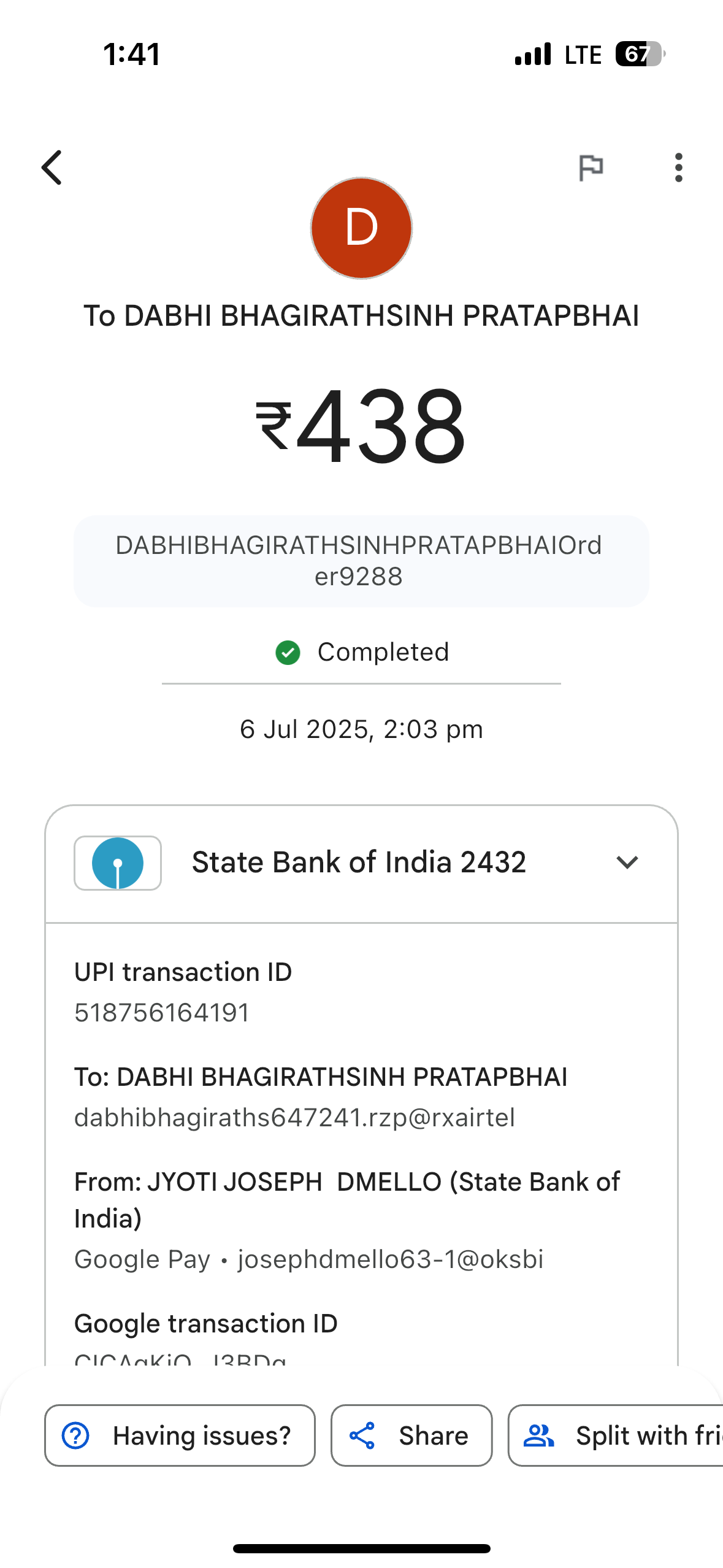Tap the battery indicator in status bar
The width and height of the screenshot is (723, 1568).
pos(640,54)
